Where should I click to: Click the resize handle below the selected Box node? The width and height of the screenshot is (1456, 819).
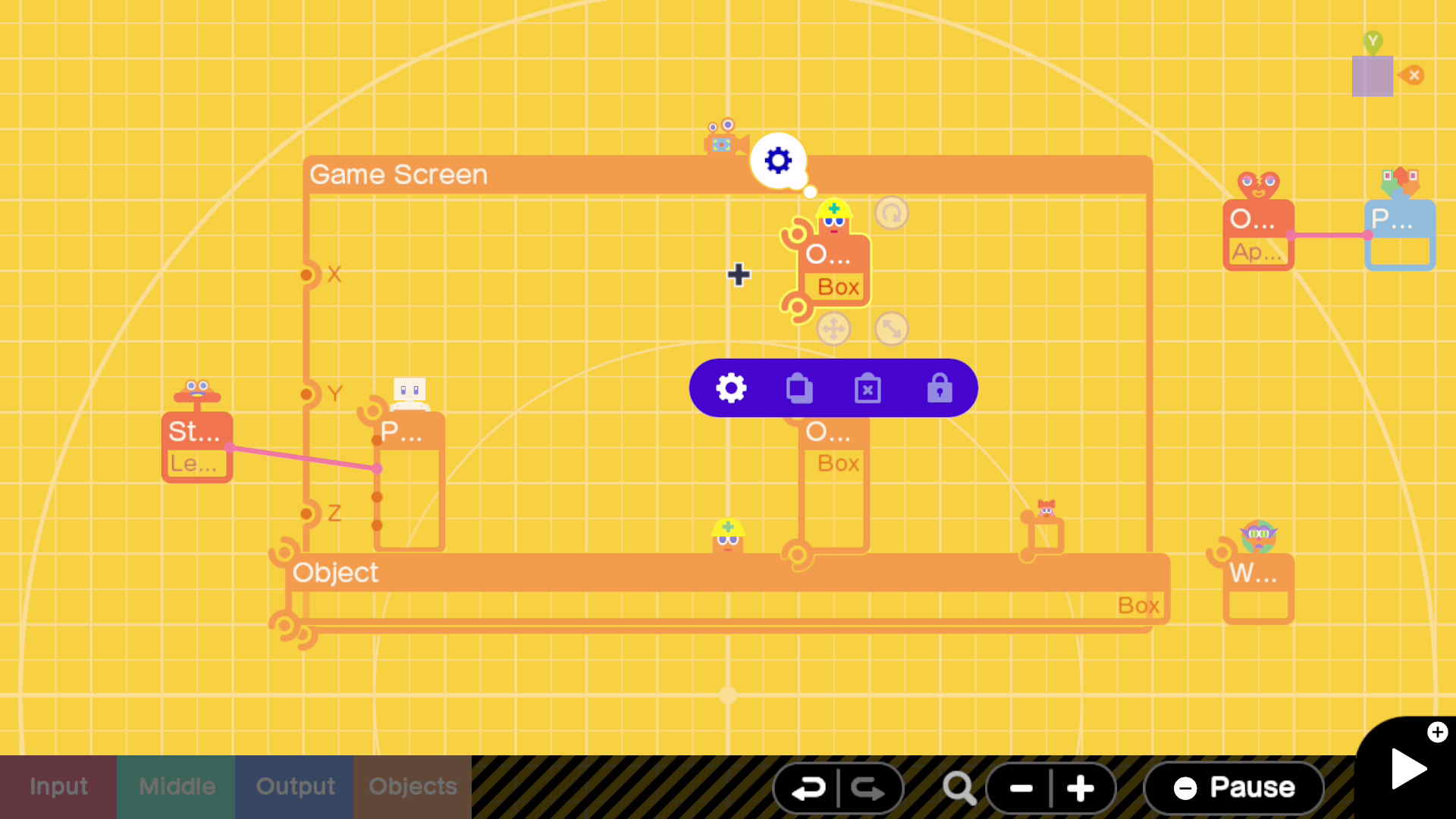pos(891,328)
